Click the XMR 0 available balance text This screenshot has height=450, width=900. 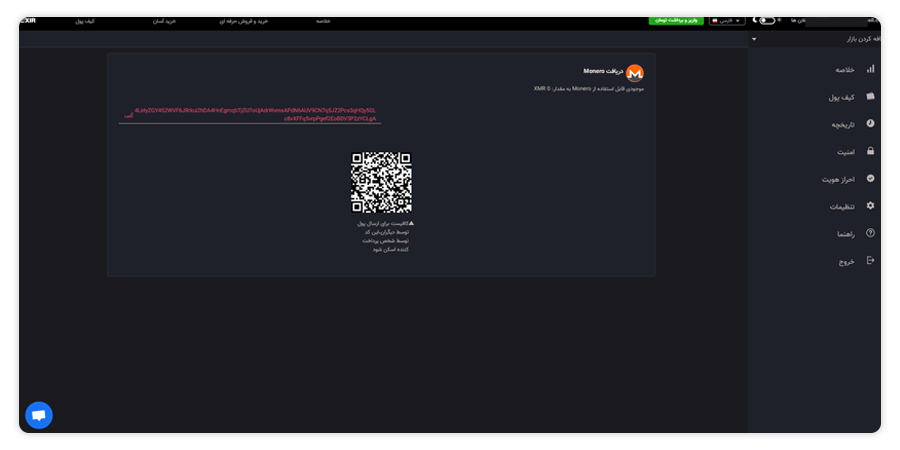[588, 89]
